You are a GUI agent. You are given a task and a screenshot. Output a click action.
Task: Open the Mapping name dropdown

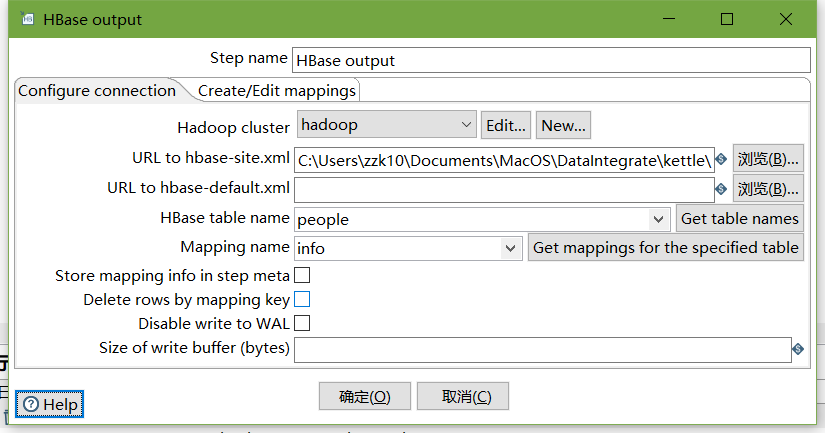511,248
